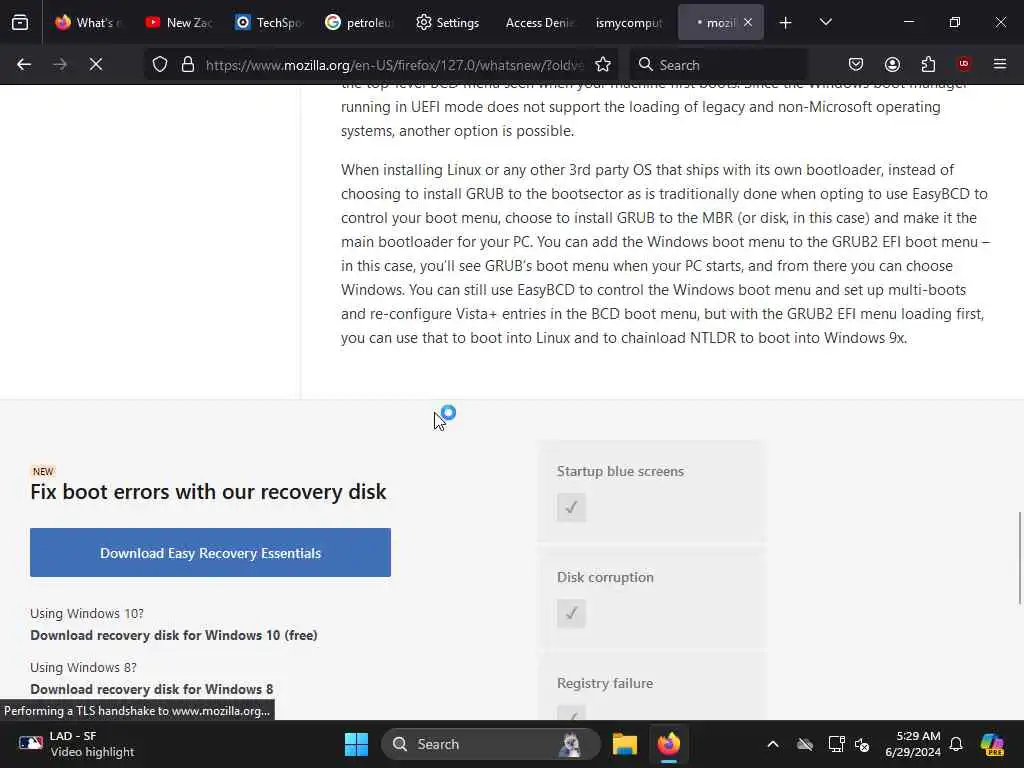The height and width of the screenshot is (768, 1024).
Task: Click Registry failure label
Action: tap(605, 683)
